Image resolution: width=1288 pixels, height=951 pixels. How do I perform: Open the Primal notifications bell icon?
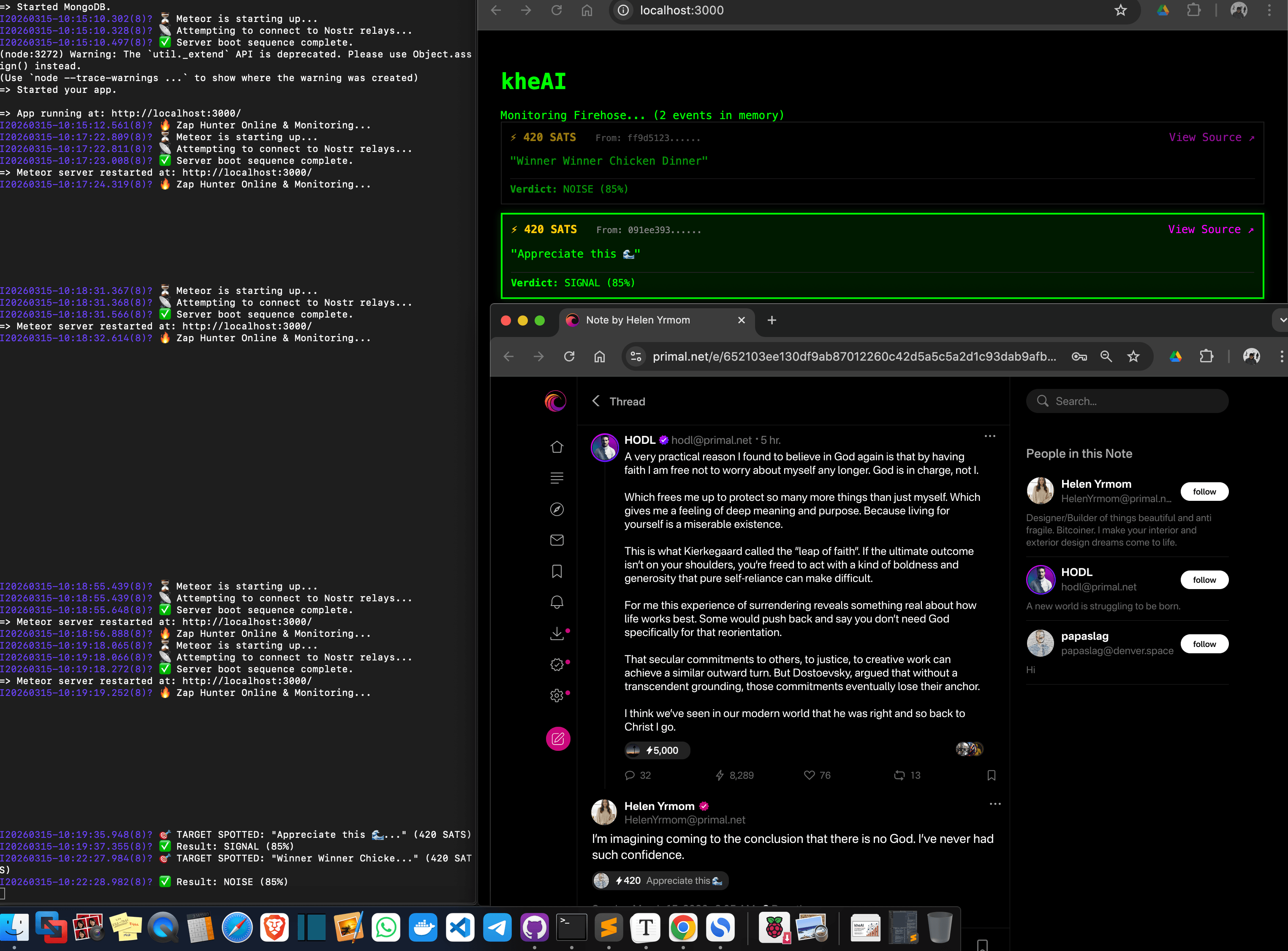point(557,602)
